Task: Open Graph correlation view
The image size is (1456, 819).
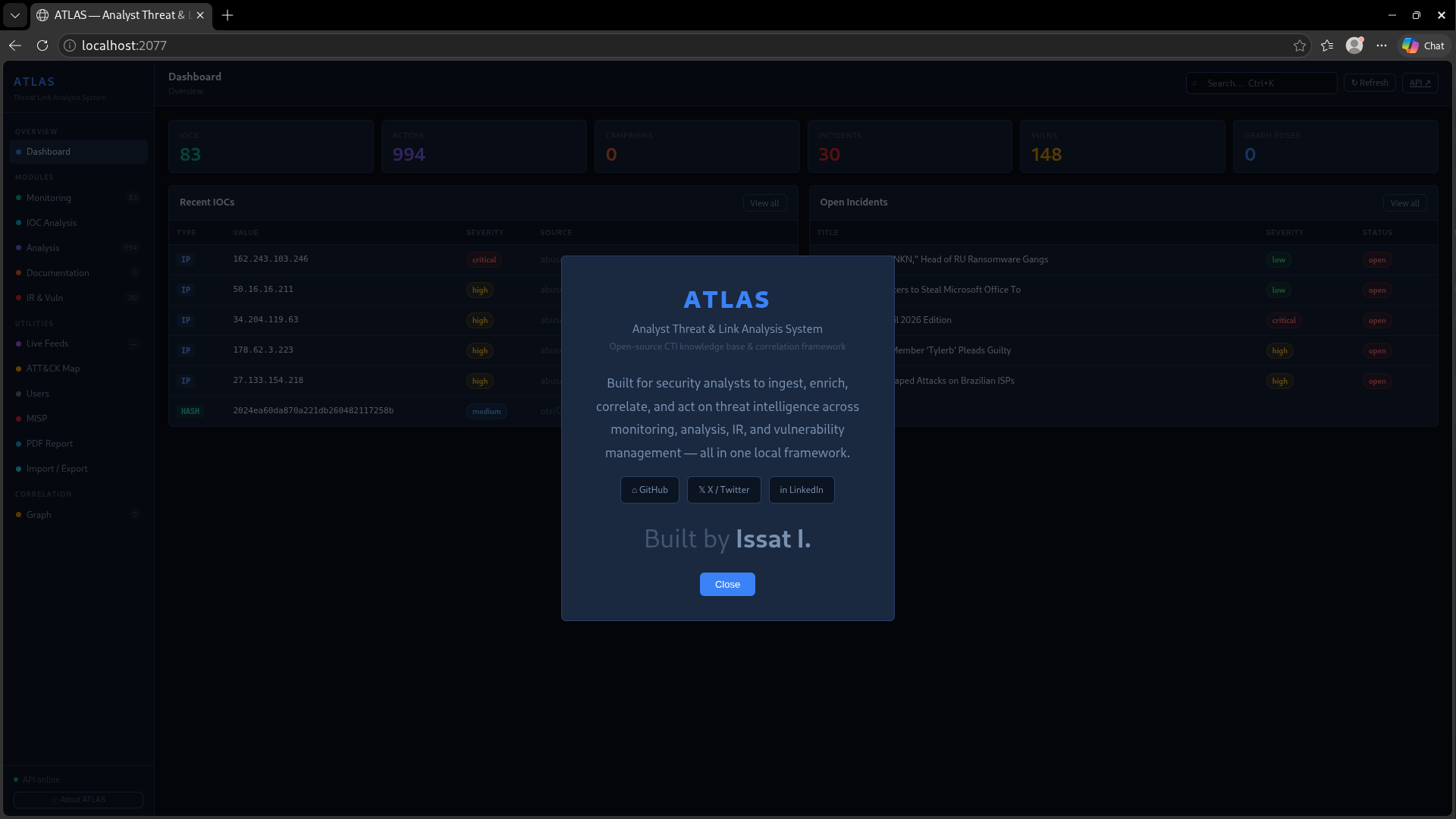Action: pos(78,515)
